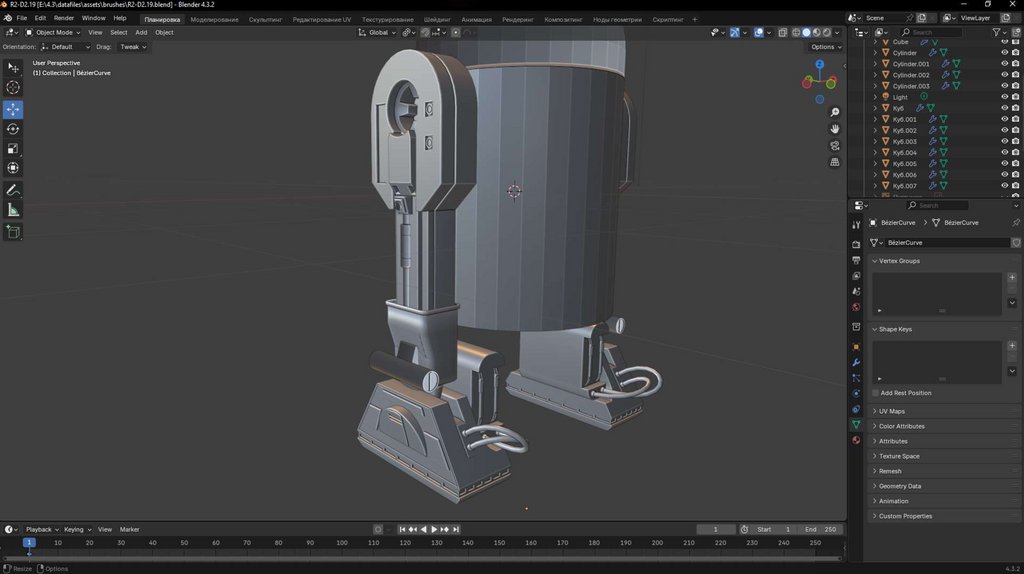Expand the Geometry Data panel
Screen dimensions: 1024x574
900,486
